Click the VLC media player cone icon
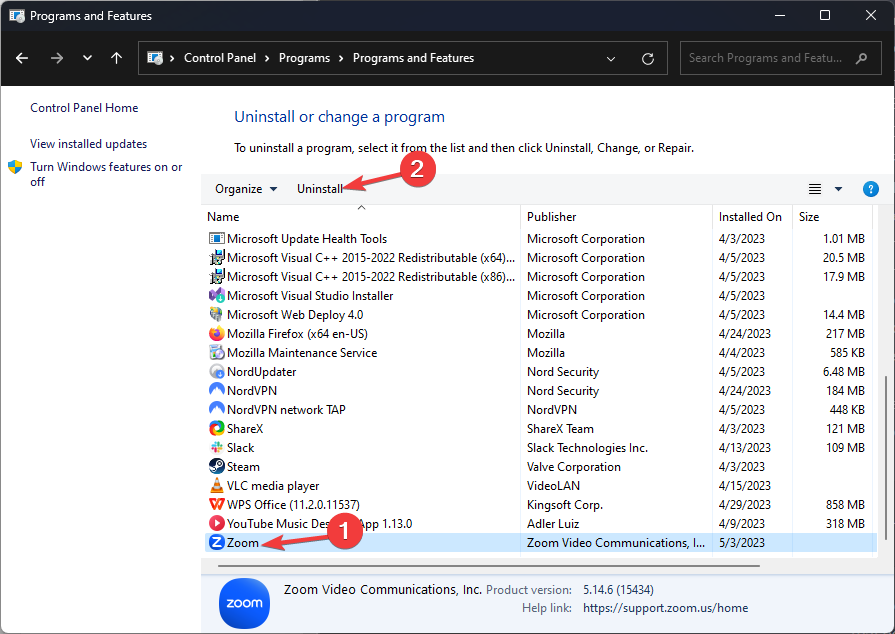Image resolution: width=895 pixels, height=634 pixels. click(x=216, y=486)
